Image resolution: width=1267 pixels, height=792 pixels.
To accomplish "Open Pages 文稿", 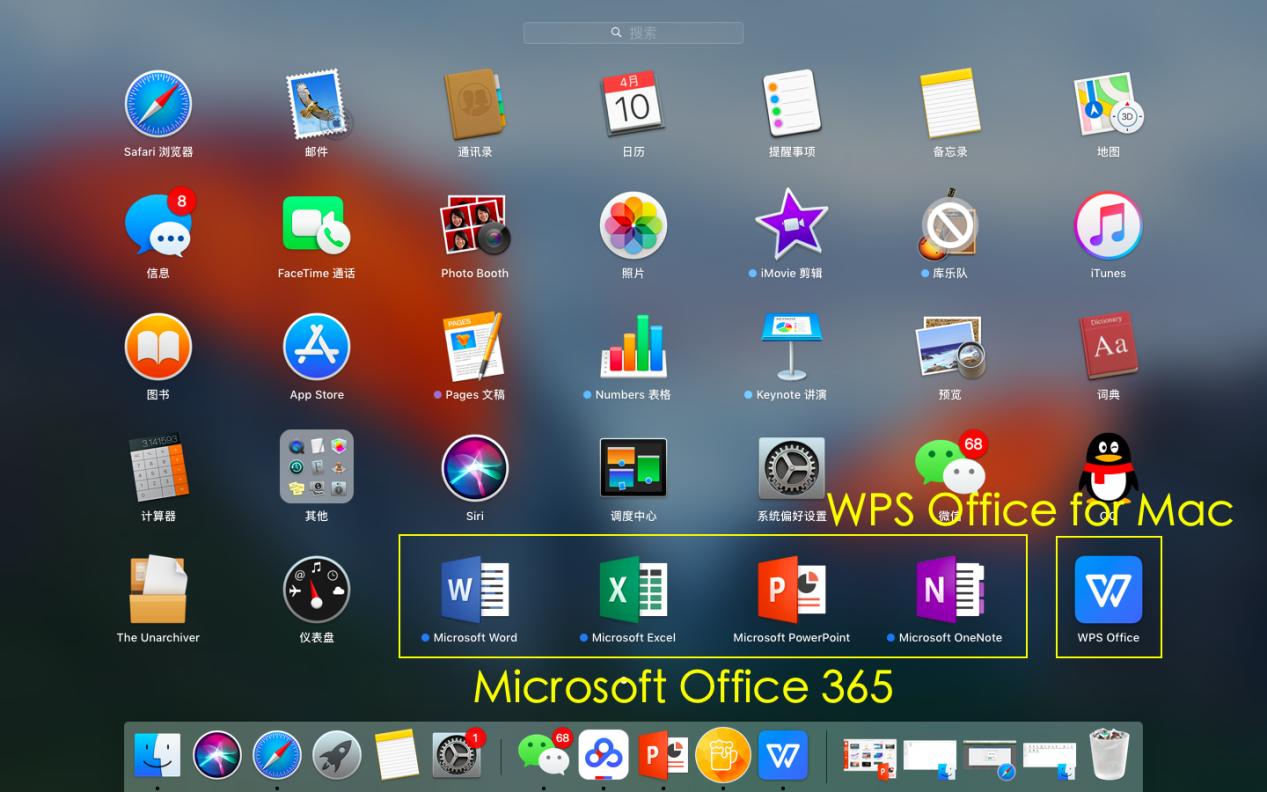I will pos(475,347).
